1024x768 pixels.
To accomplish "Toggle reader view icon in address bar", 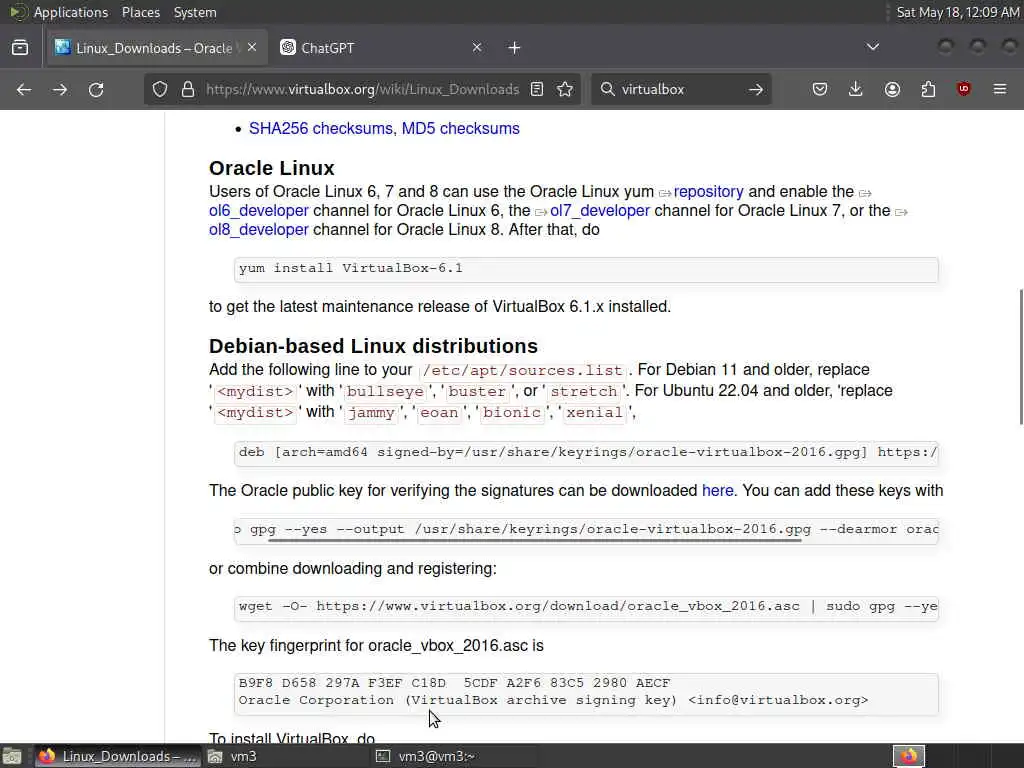I will 537,89.
